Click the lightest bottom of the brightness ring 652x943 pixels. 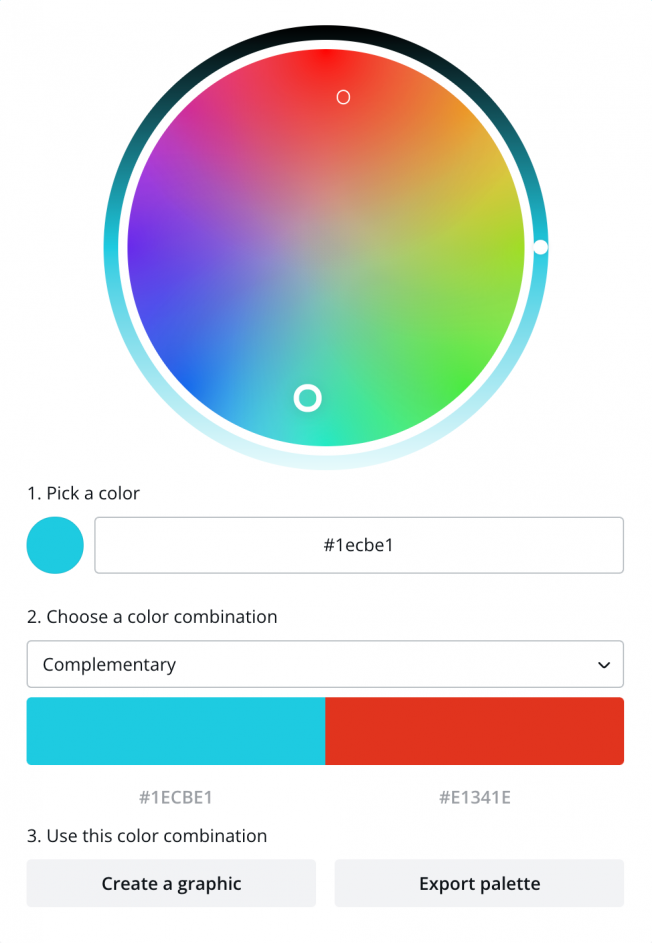click(325, 458)
